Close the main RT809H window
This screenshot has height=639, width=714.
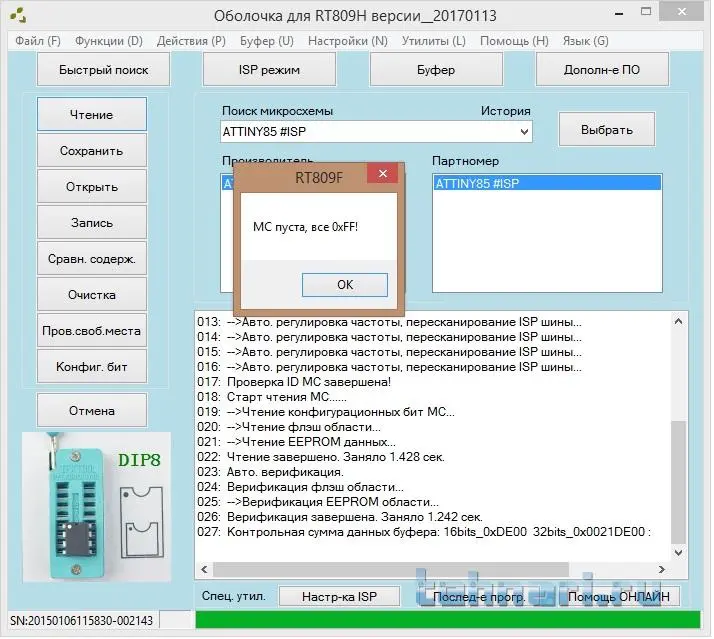682,12
